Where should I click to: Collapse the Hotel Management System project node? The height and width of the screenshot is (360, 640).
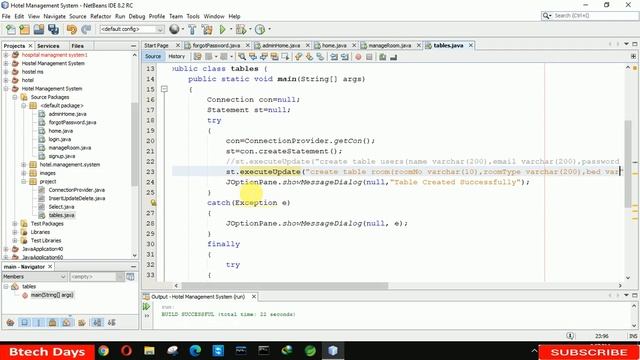coord(6,89)
